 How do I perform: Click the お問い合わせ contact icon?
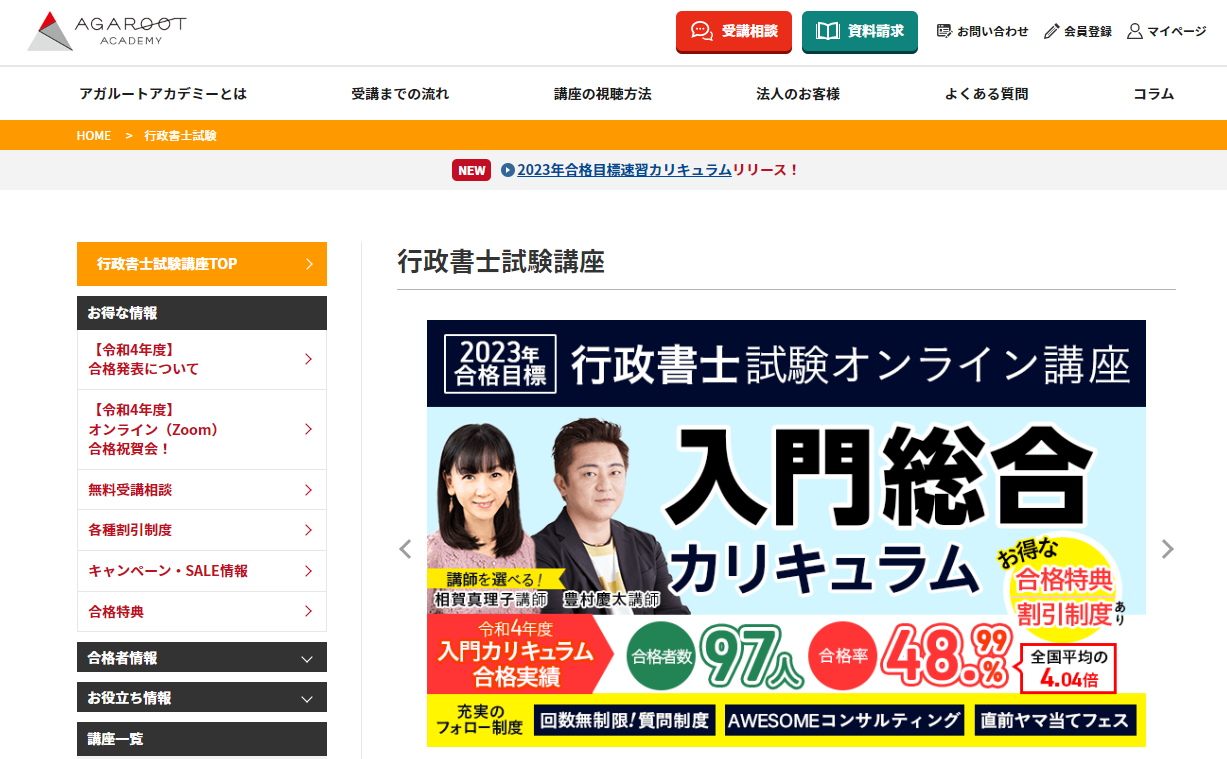click(x=944, y=31)
